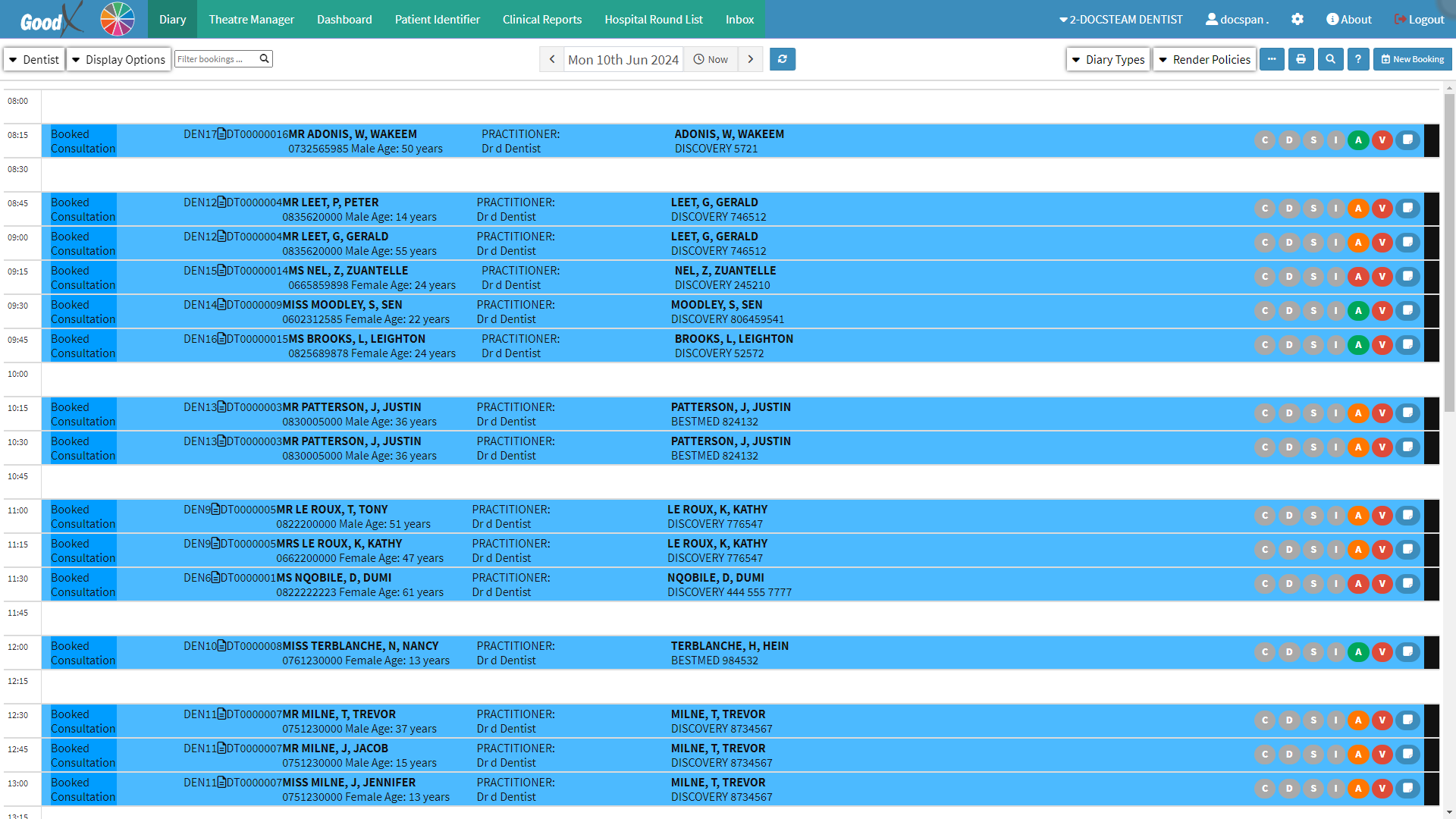Click I status icon on Brooks Leighton row
Viewport: 1456px width, 819px height.
(1336, 345)
